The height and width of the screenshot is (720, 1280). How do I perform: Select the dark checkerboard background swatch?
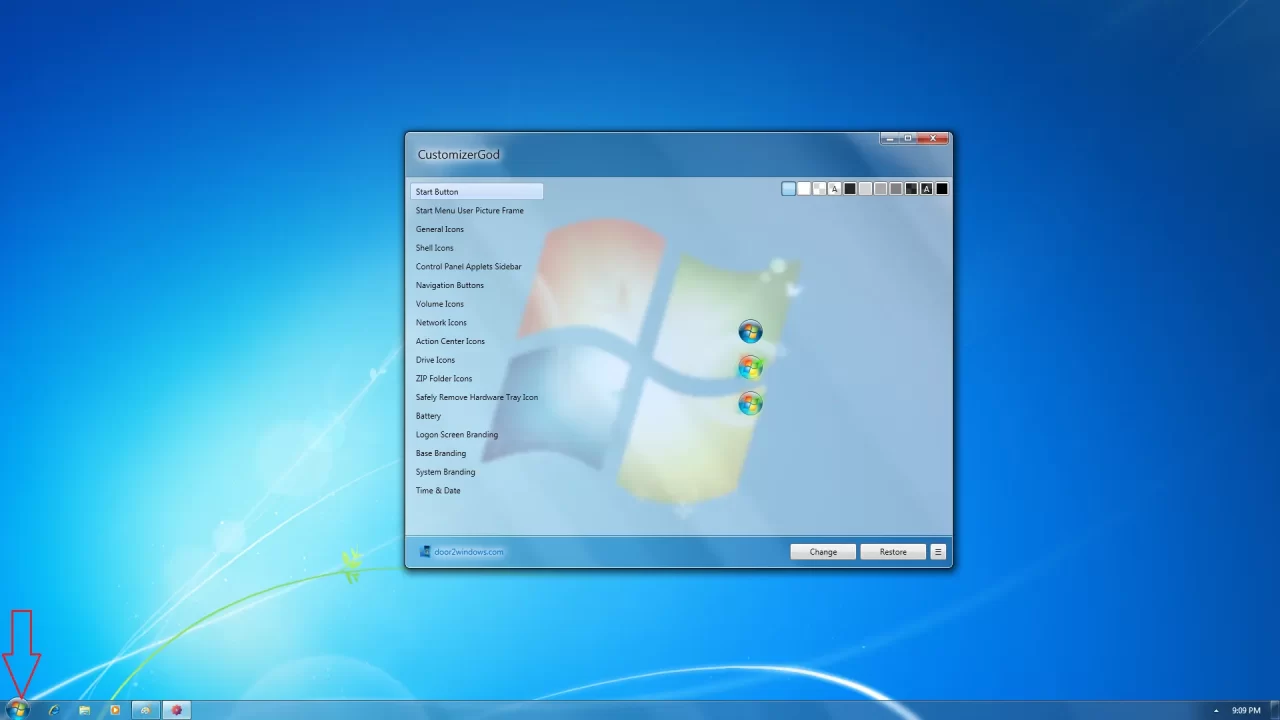coord(911,188)
